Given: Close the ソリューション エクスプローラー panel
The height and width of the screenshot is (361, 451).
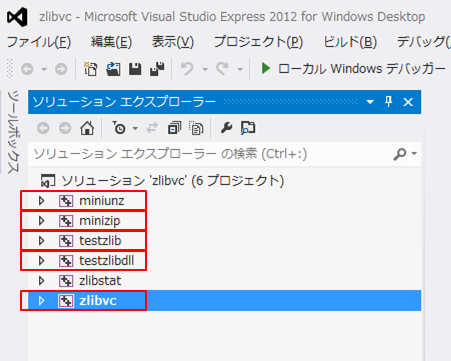Looking at the screenshot, I should click(408, 102).
